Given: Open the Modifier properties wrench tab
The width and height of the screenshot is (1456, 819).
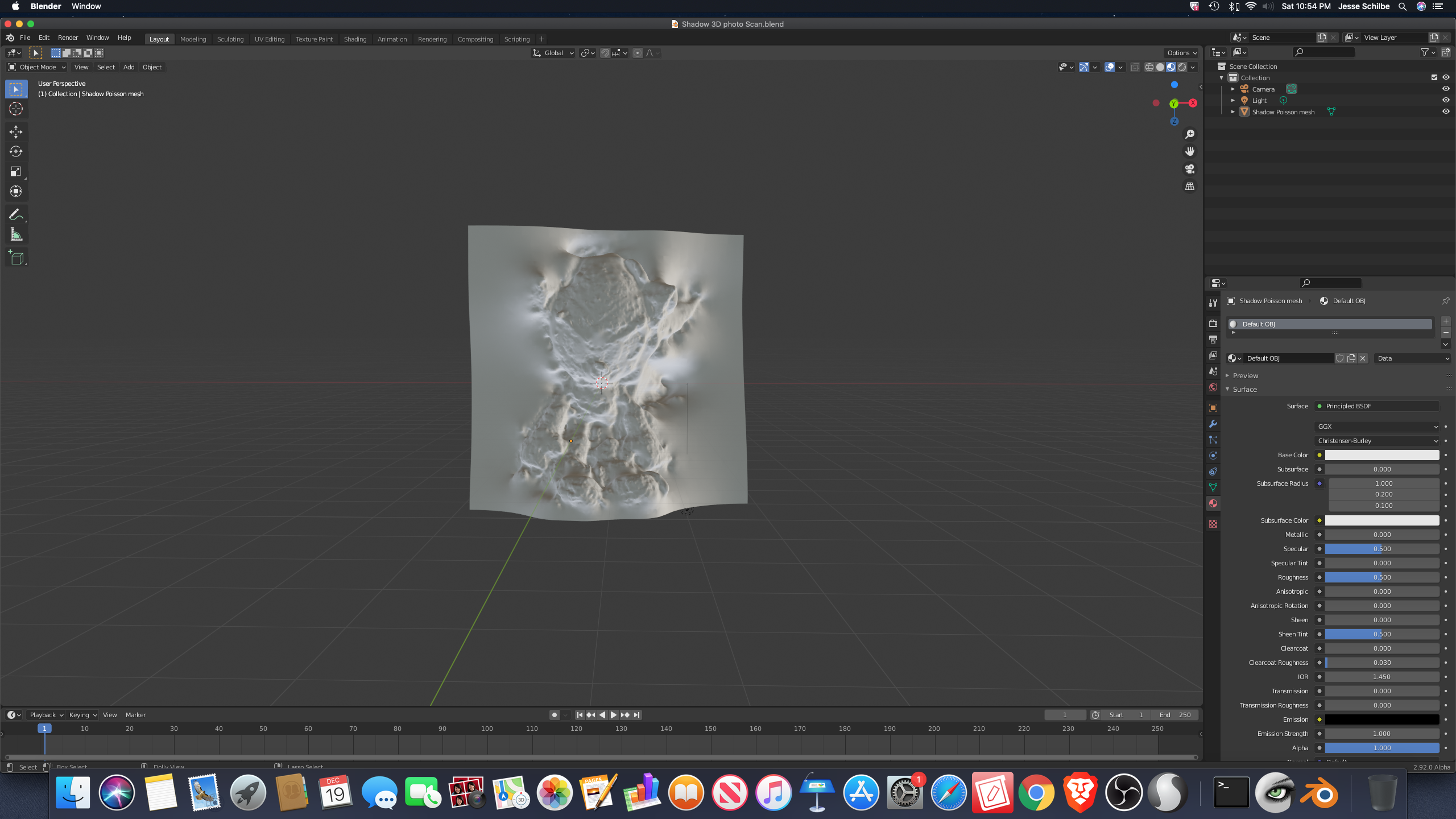Looking at the screenshot, I should coord(1213,424).
